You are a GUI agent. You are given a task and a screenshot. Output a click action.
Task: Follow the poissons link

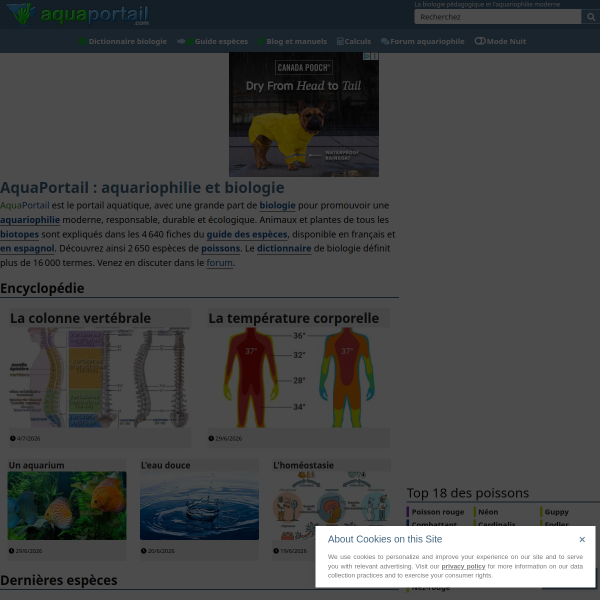pyautogui.click(x=220, y=248)
